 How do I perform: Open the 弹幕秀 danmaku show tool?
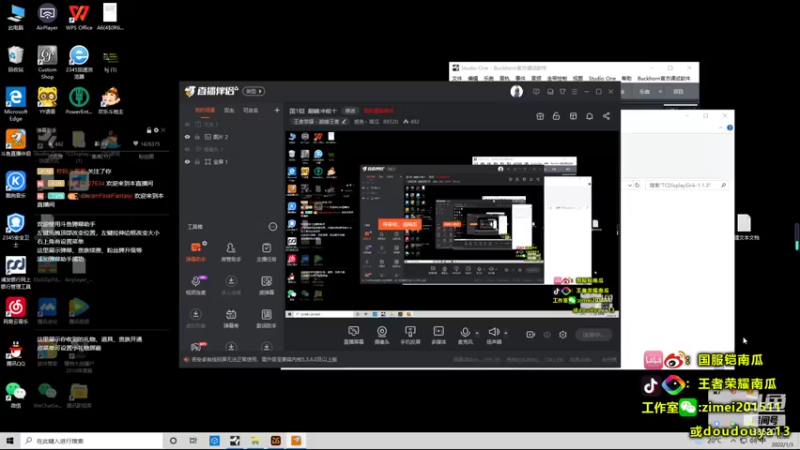point(231,318)
